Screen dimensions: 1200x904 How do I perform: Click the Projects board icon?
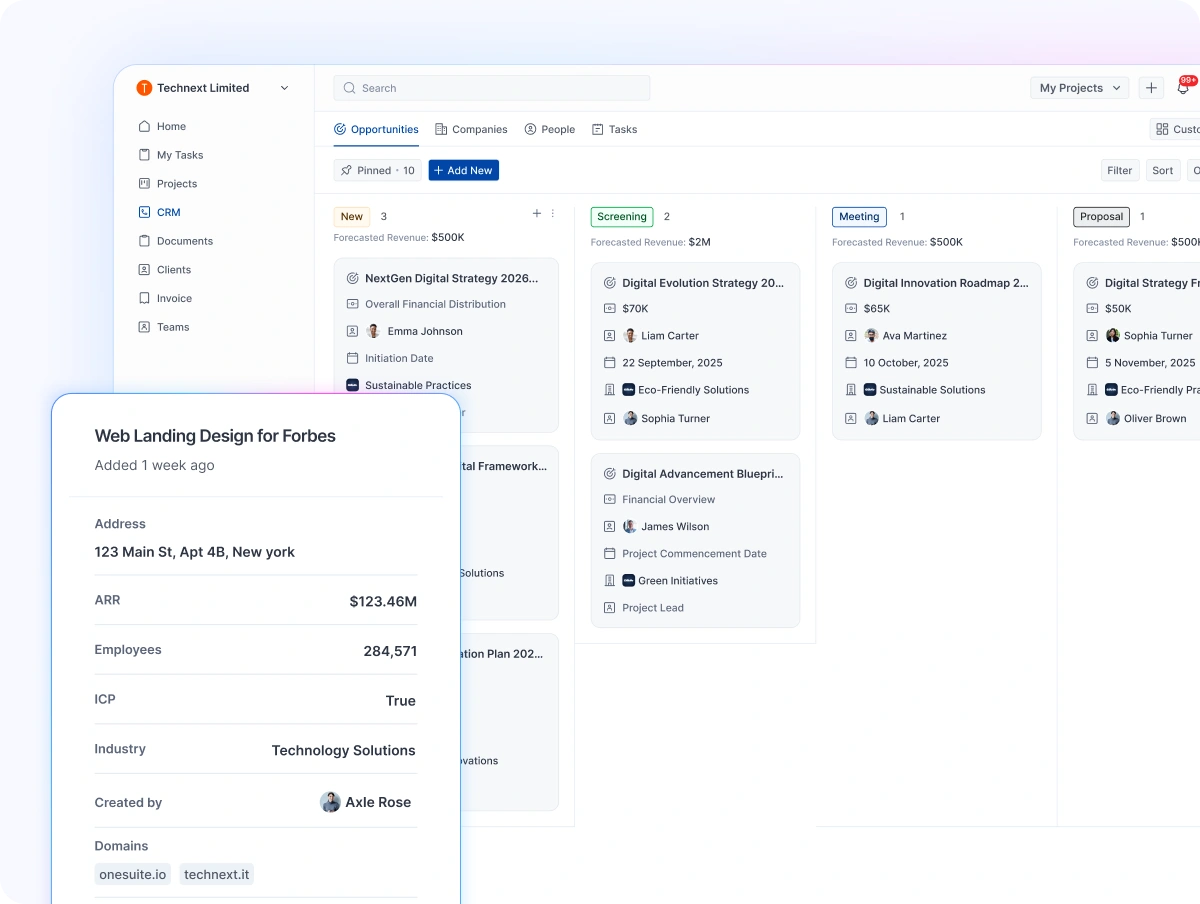(x=144, y=184)
